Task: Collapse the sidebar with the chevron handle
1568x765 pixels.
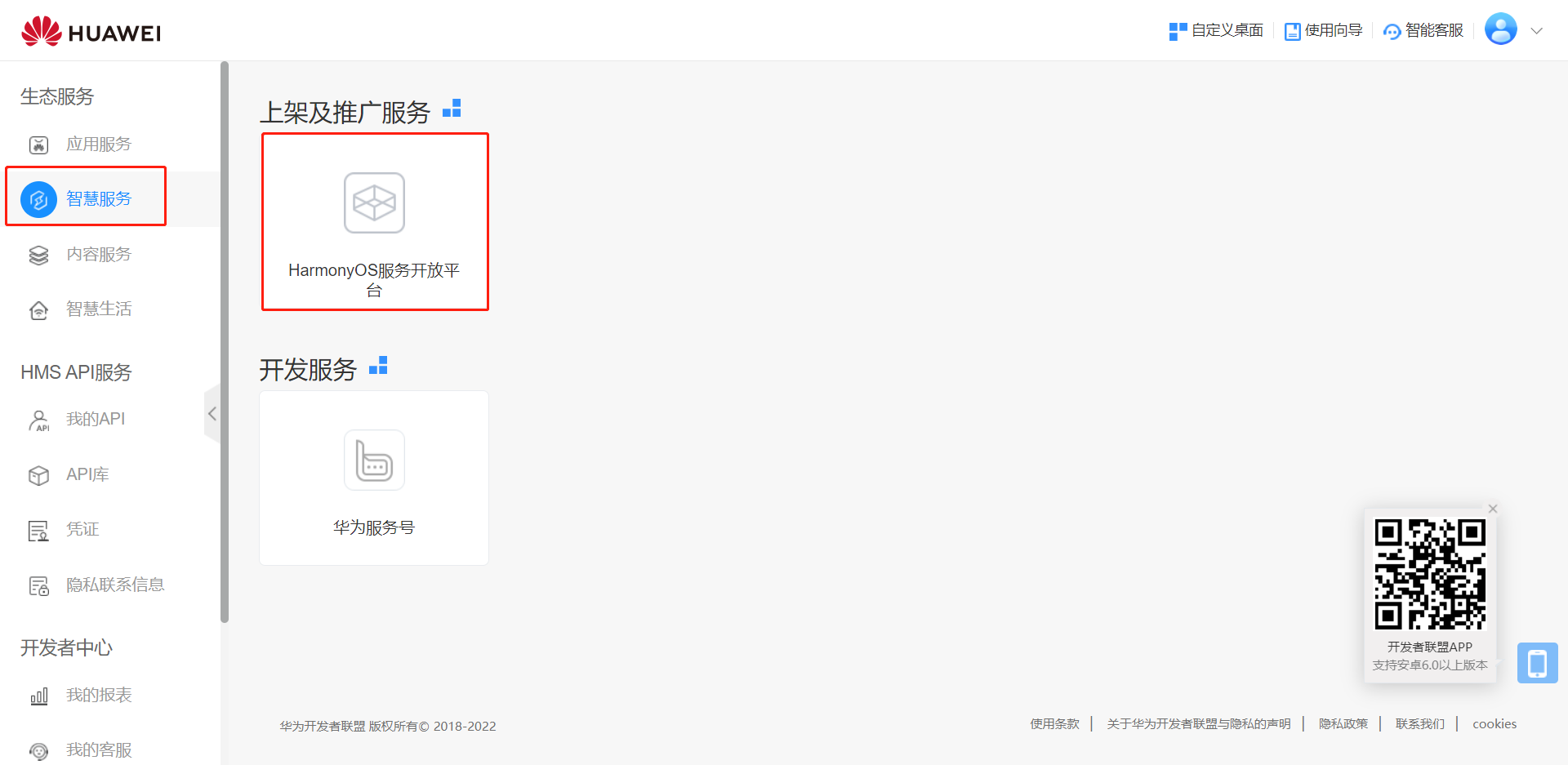Action: (x=212, y=413)
